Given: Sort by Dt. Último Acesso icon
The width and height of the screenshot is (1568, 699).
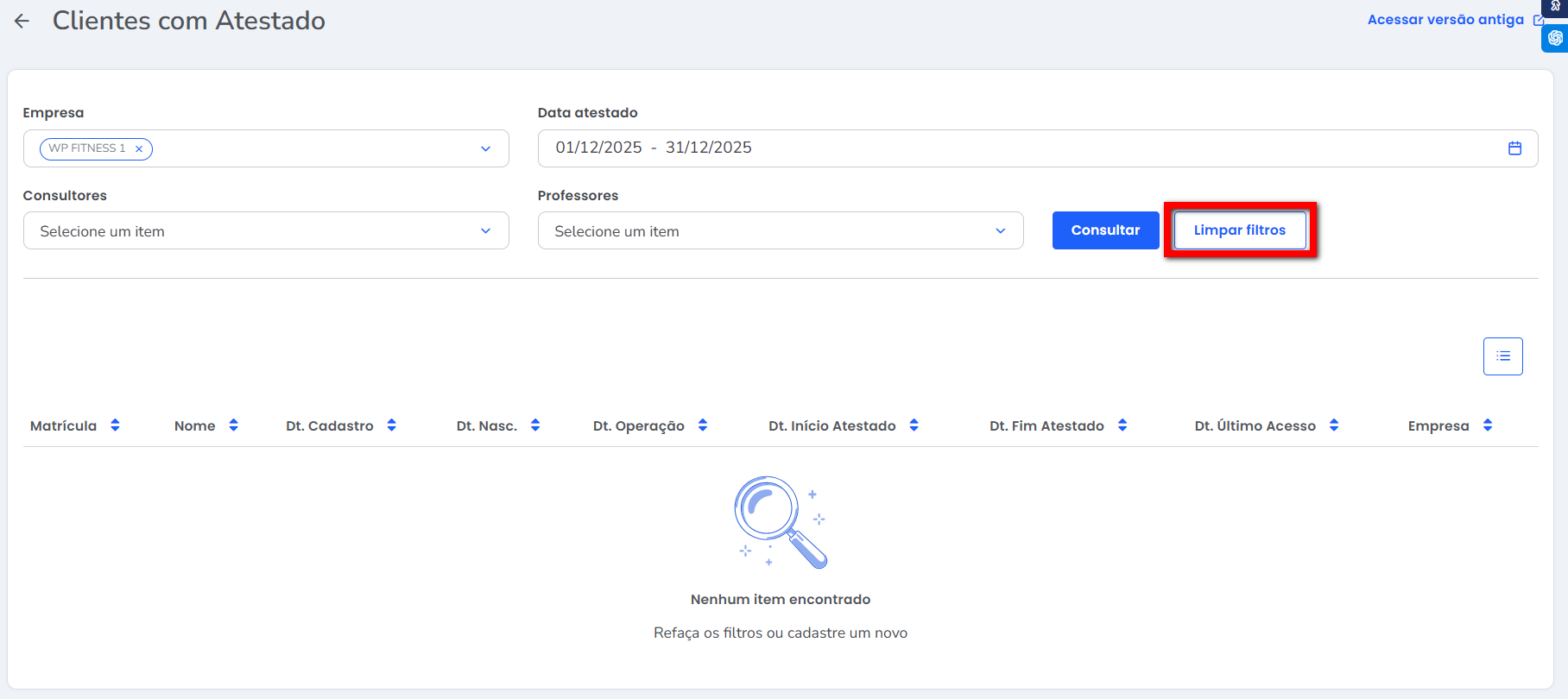Looking at the screenshot, I should [1334, 425].
